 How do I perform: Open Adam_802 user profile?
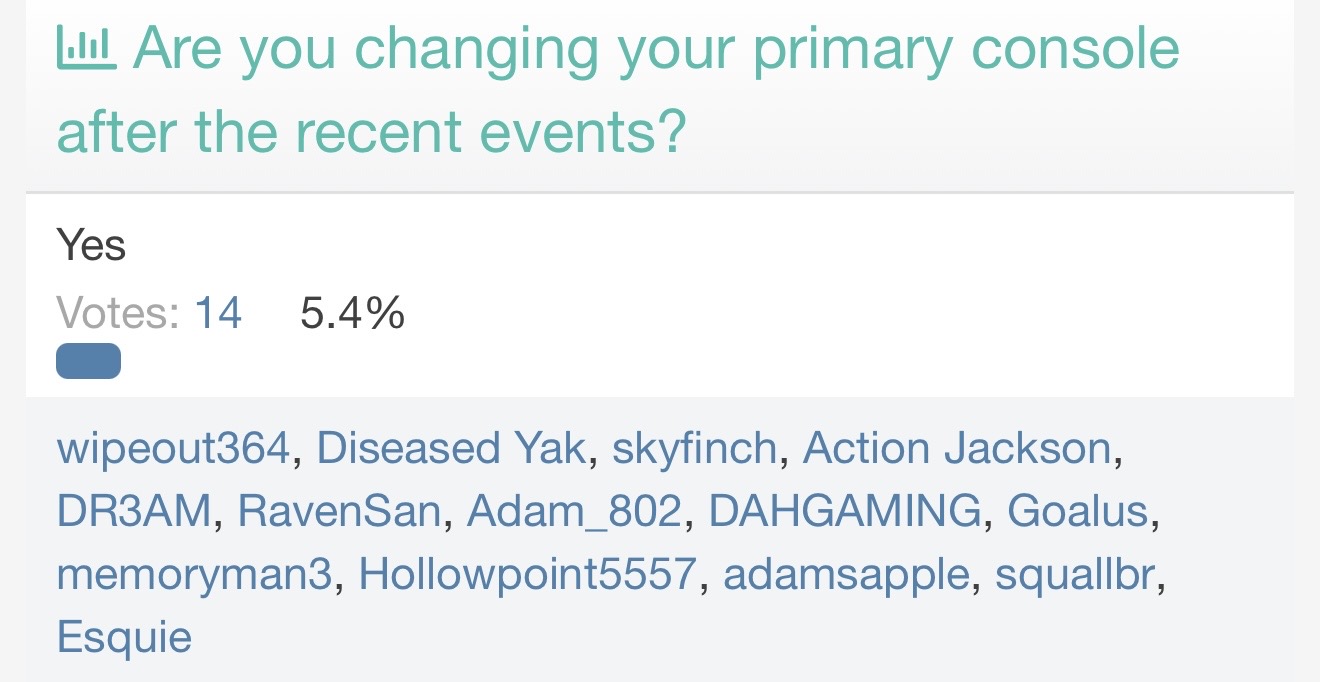click(x=574, y=511)
